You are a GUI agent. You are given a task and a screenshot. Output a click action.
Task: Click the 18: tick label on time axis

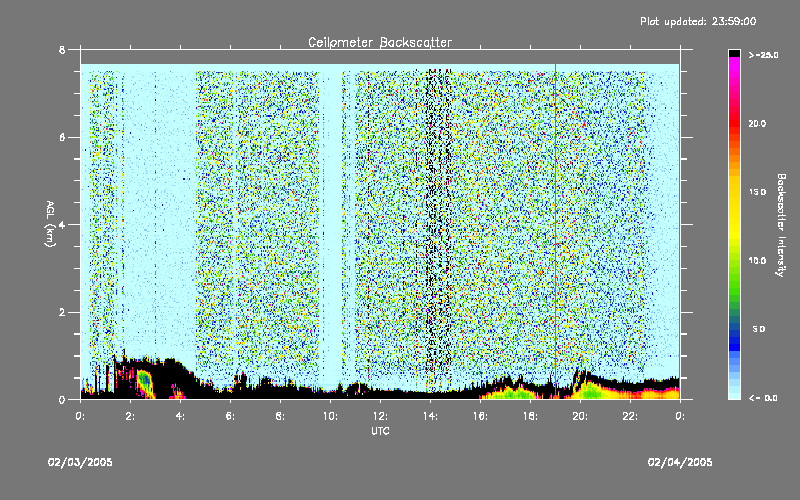pos(530,416)
